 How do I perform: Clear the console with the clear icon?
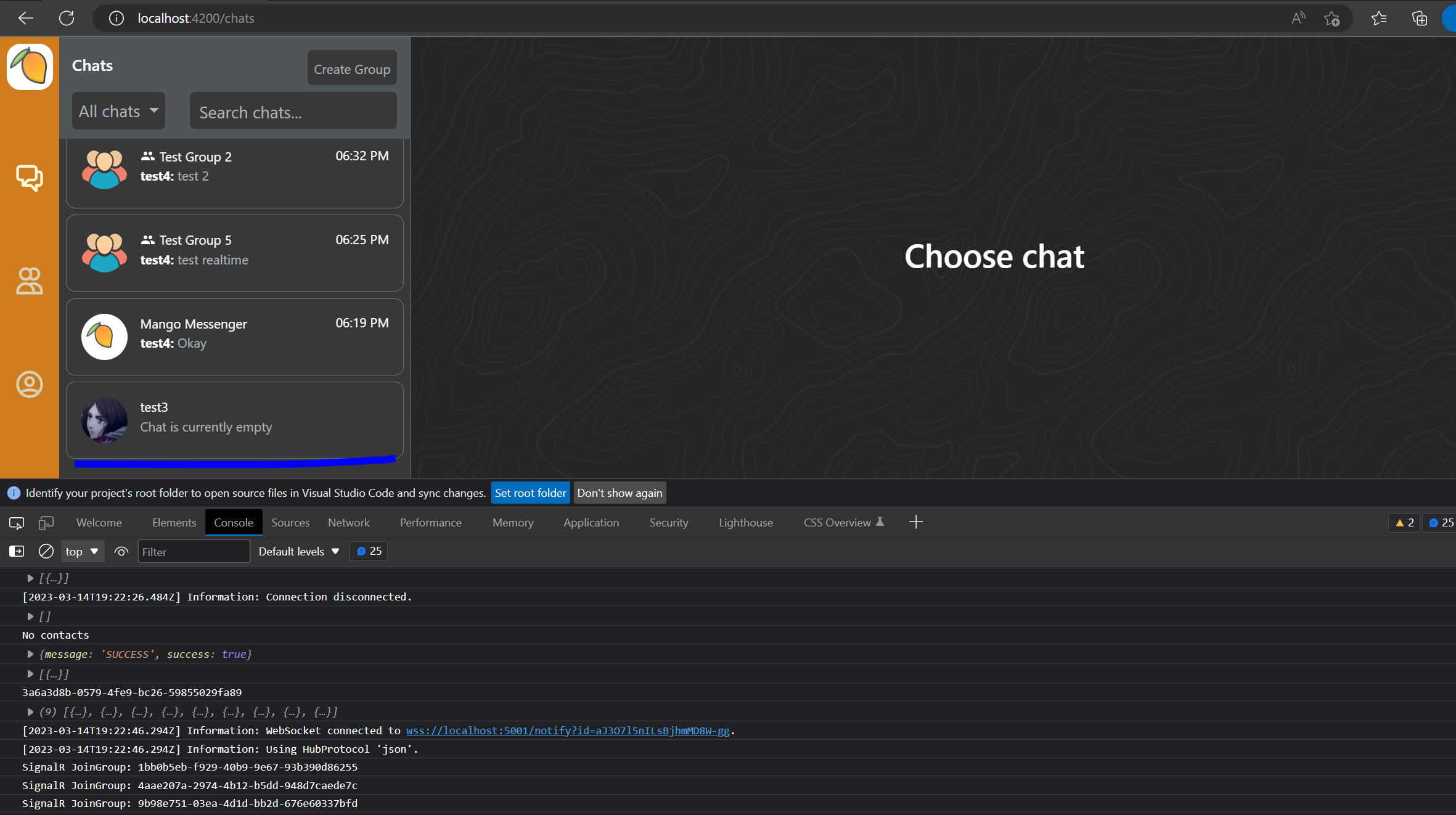[46, 551]
